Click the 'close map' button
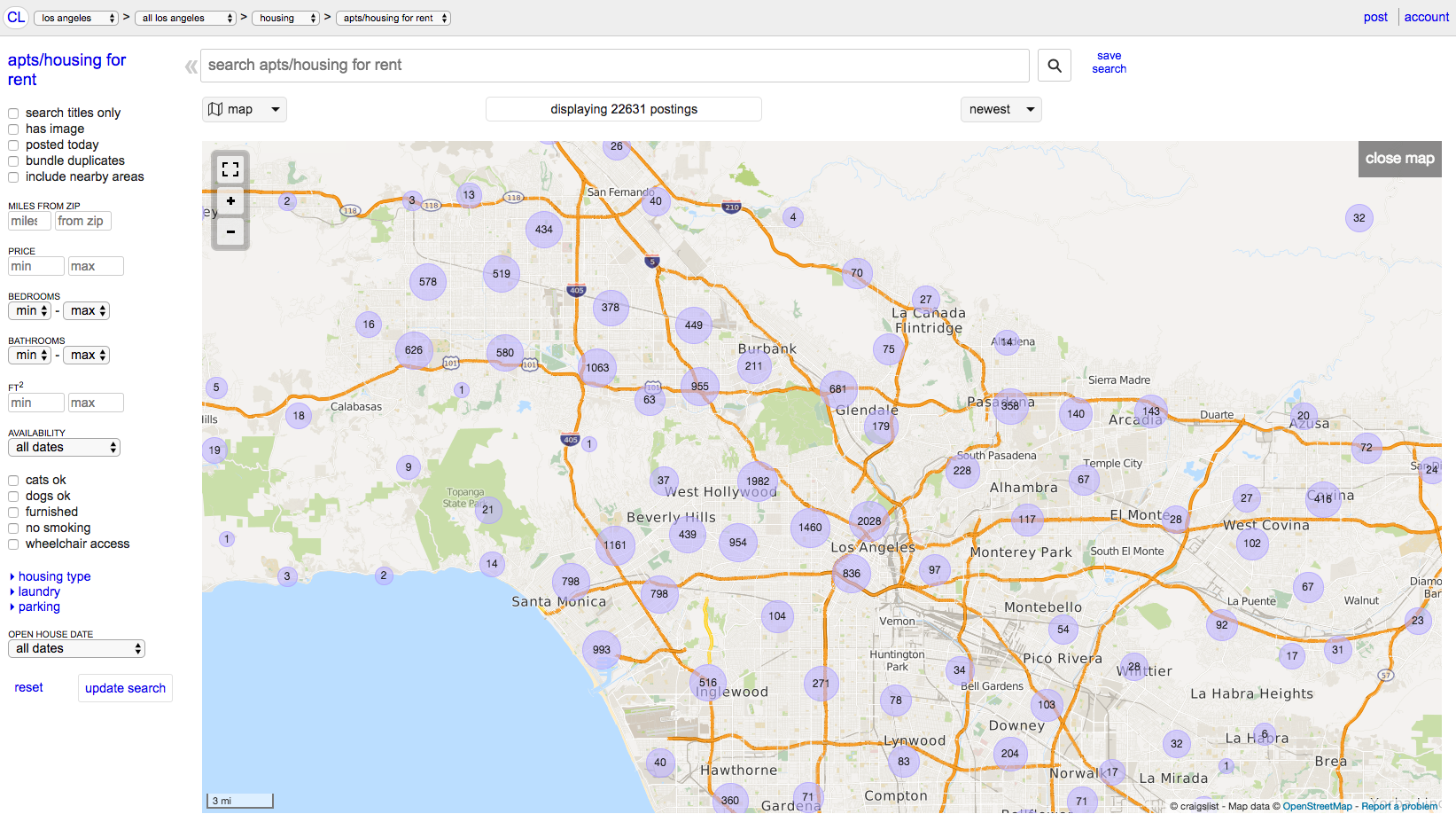This screenshot has height=814, width=1456. tap(1399, 159)
